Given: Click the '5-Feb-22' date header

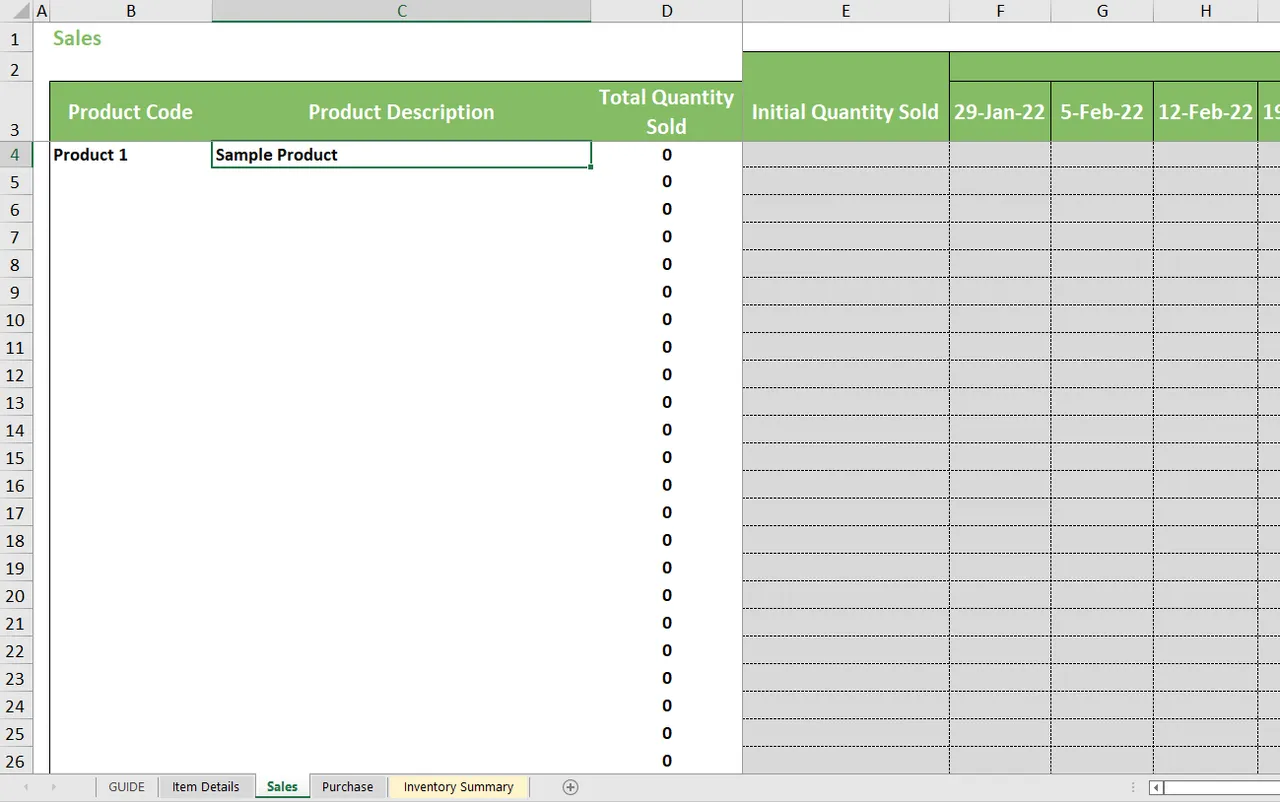Looking at the screenshot, I should click(1102, 112).
